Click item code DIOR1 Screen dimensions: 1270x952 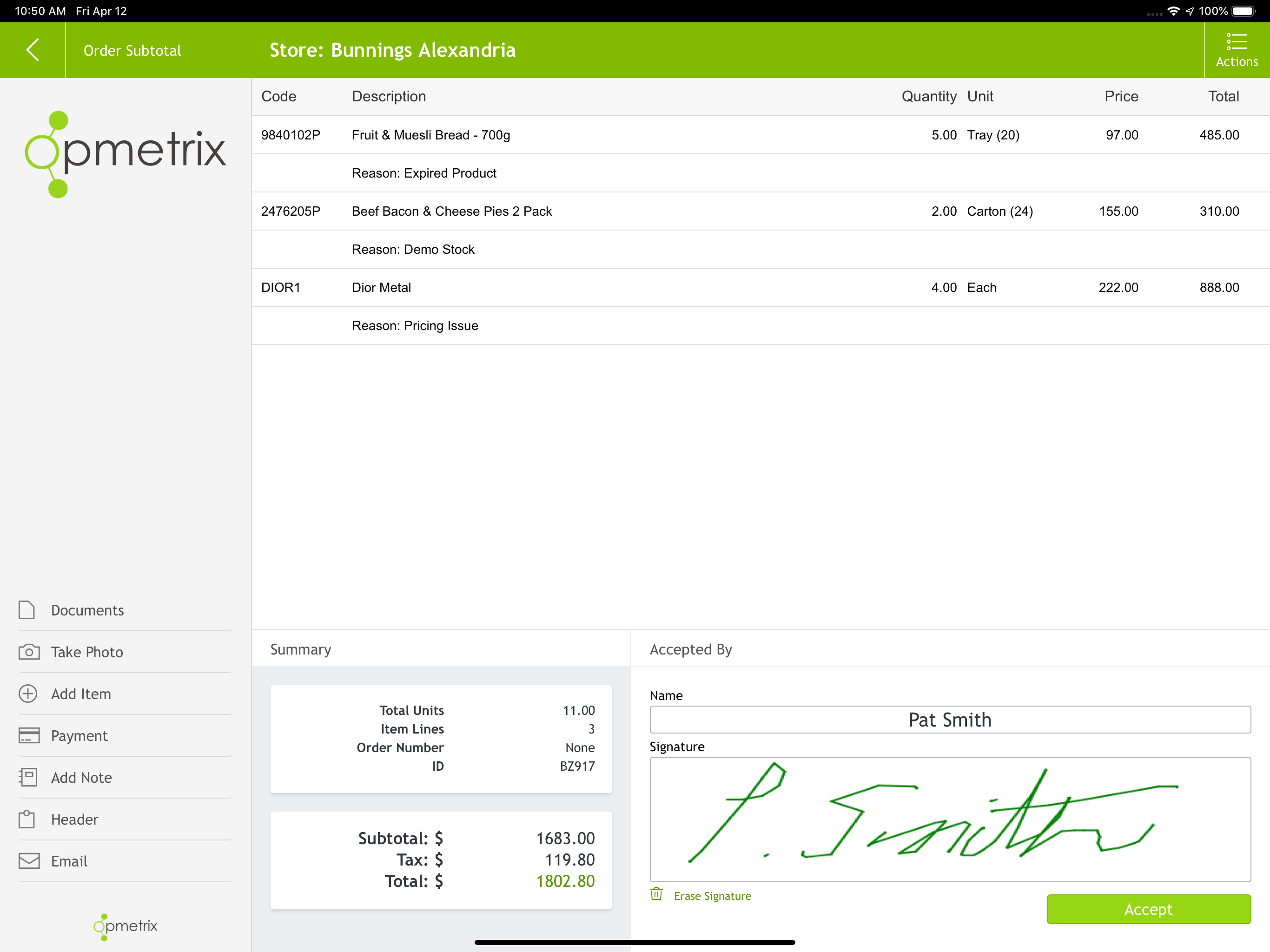pos(280,288)
